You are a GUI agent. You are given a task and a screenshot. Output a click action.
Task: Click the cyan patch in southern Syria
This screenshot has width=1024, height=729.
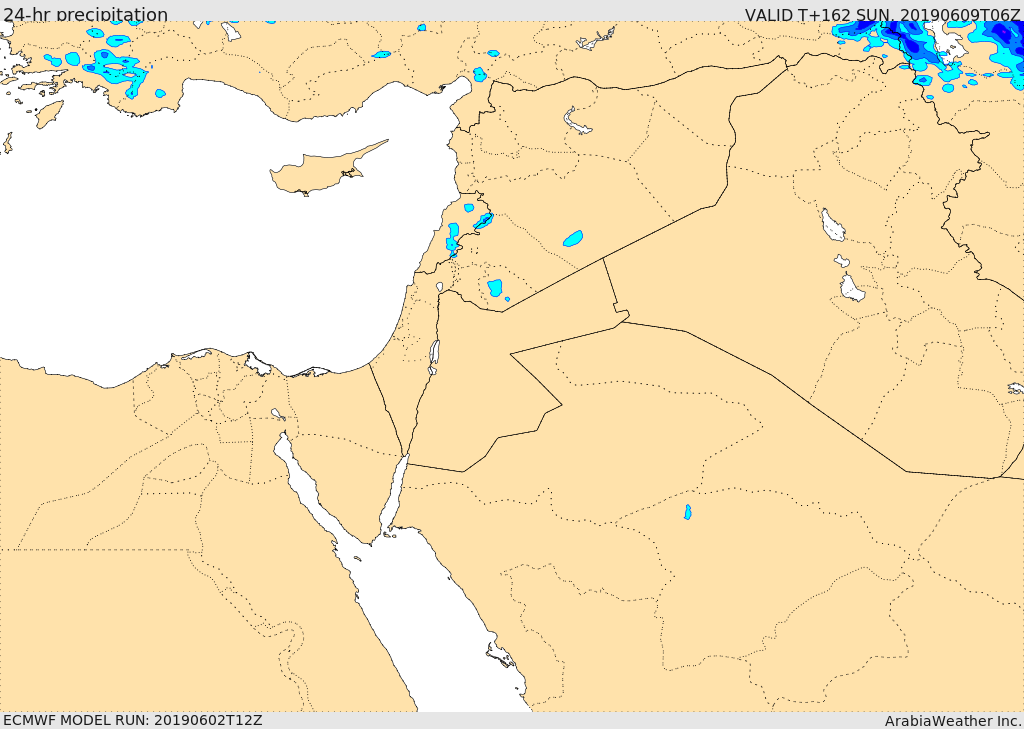[495, 287]
